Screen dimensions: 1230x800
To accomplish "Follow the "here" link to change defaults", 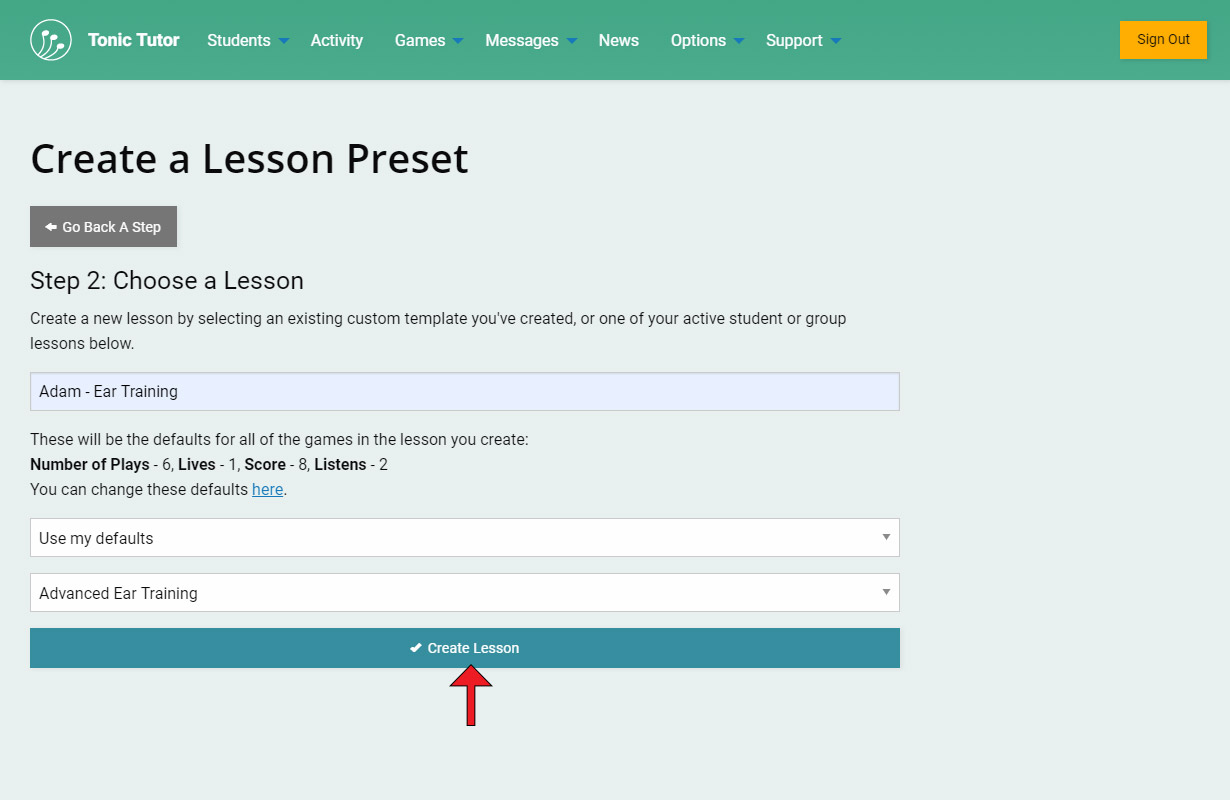I will pos(267,490).
